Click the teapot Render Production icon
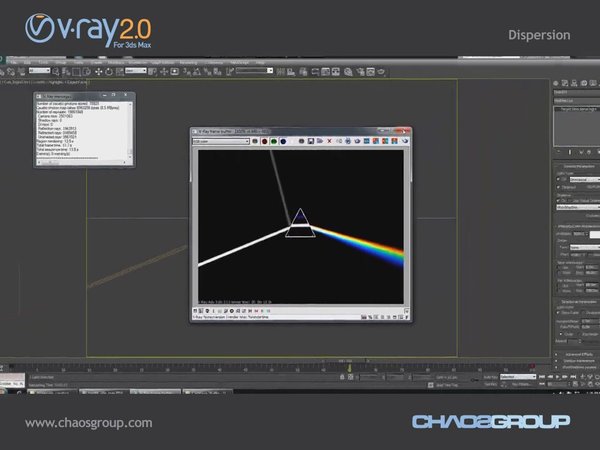600x450 pixels. click(381, 72)
